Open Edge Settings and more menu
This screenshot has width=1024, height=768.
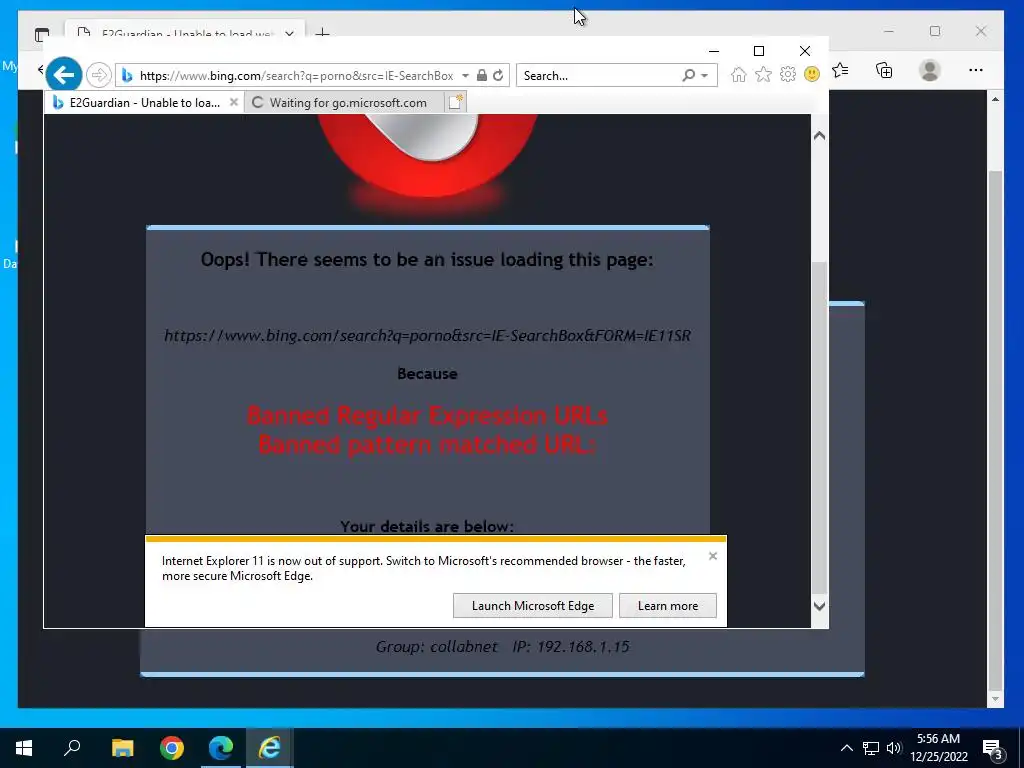point(976,70)
